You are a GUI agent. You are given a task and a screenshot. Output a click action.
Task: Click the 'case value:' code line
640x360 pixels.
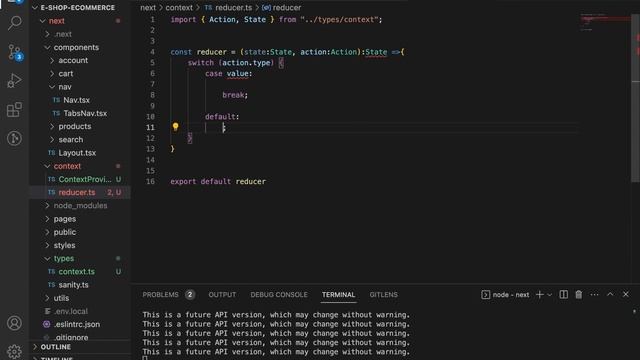pyautogui.click(x=229, y=73)
